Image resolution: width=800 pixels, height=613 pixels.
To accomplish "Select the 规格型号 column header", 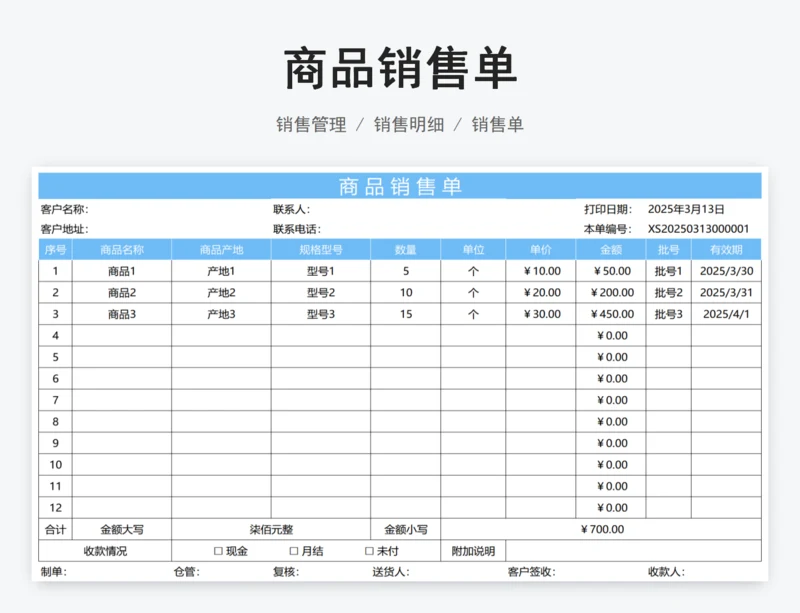I will click(x=321, y=250).
